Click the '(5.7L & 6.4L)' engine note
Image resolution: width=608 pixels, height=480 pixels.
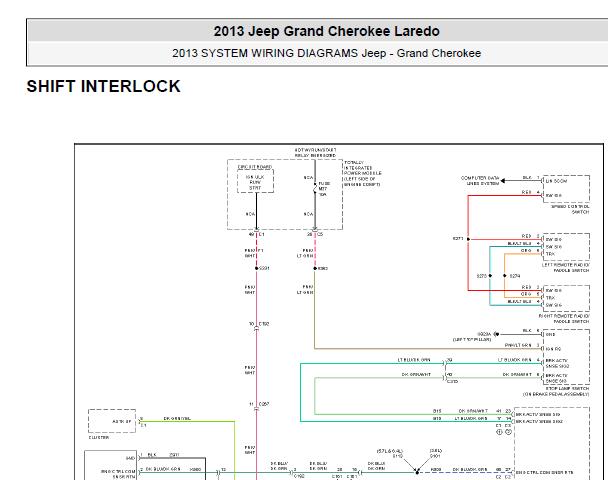click(390, 451)
